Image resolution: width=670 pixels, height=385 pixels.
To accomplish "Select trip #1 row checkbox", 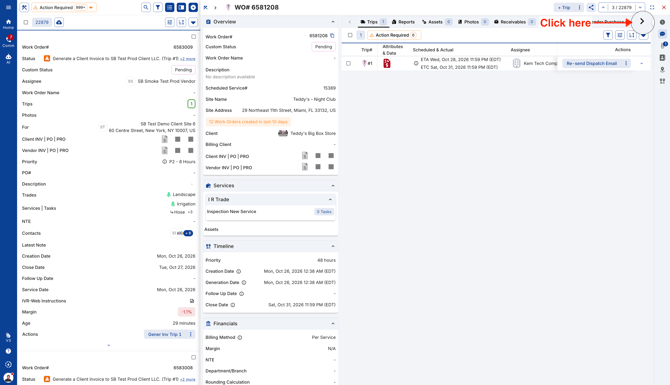I will 348,63.
